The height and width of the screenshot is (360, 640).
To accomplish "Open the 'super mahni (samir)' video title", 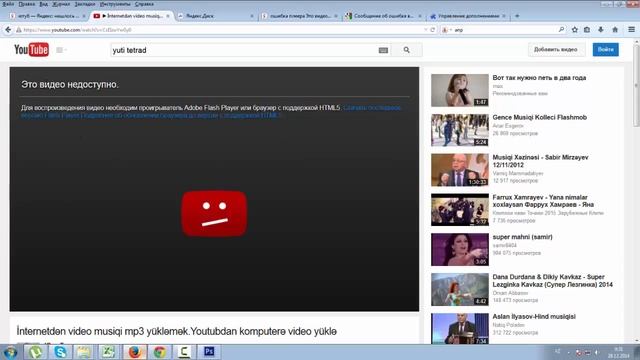I will point(522,237).
